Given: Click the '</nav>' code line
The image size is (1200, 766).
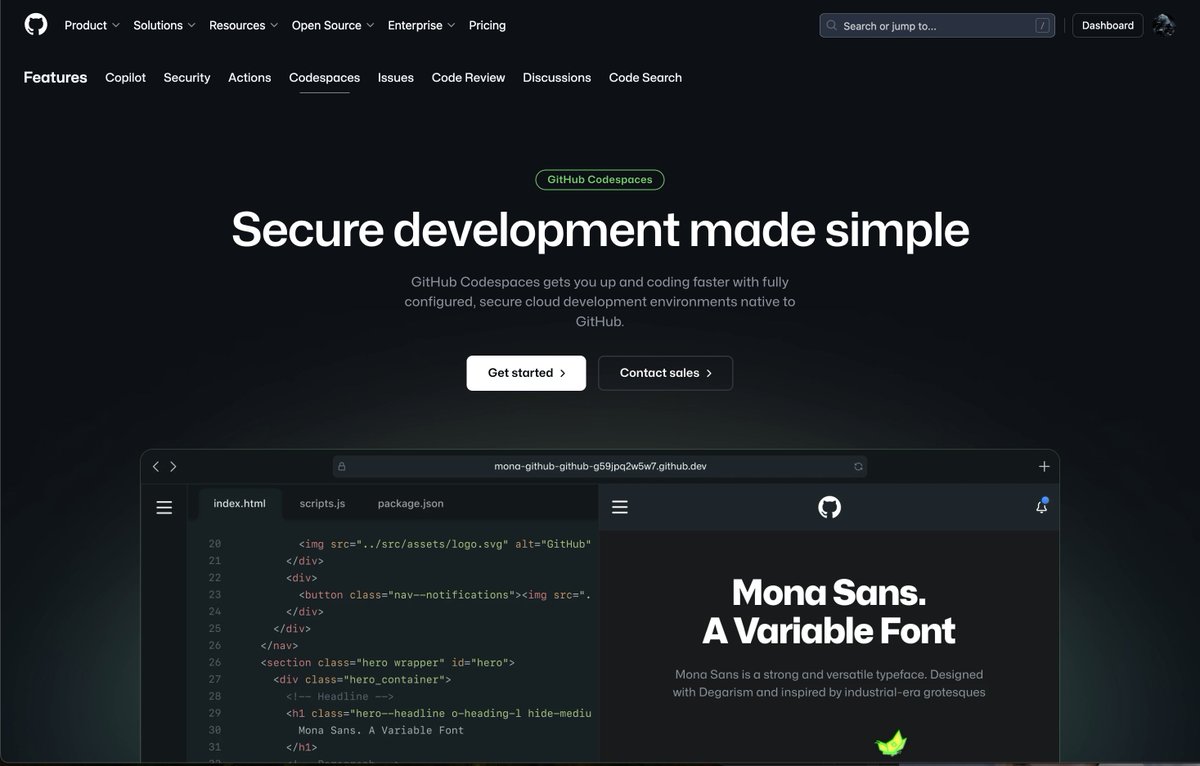Looking at the screenshot, I should 279,645.
